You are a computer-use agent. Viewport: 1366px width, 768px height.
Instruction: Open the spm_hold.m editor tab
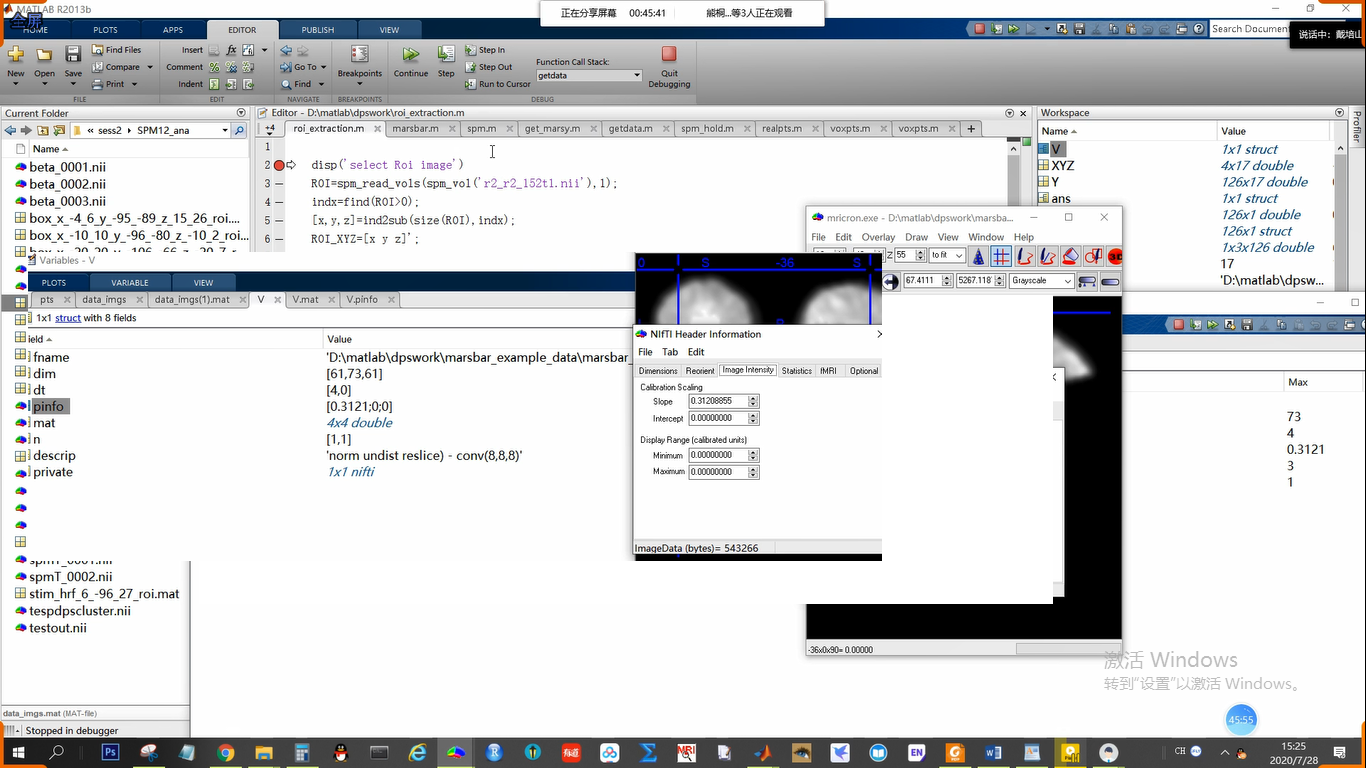[707, 128]
